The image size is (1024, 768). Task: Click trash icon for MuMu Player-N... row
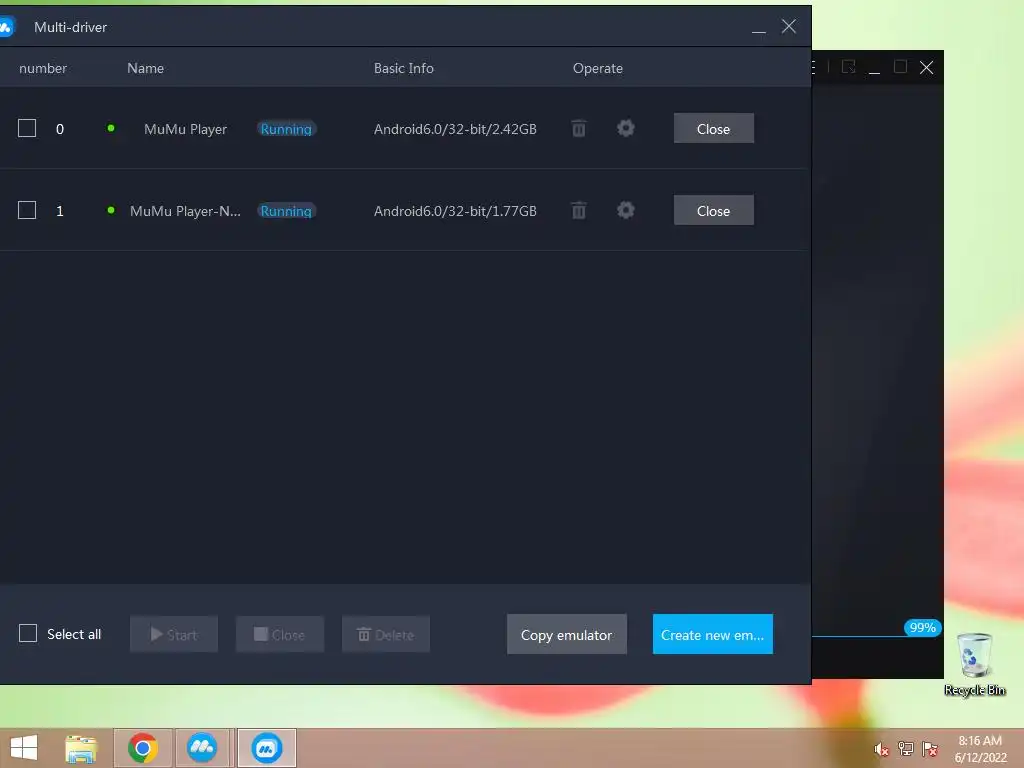pos(579,210)
